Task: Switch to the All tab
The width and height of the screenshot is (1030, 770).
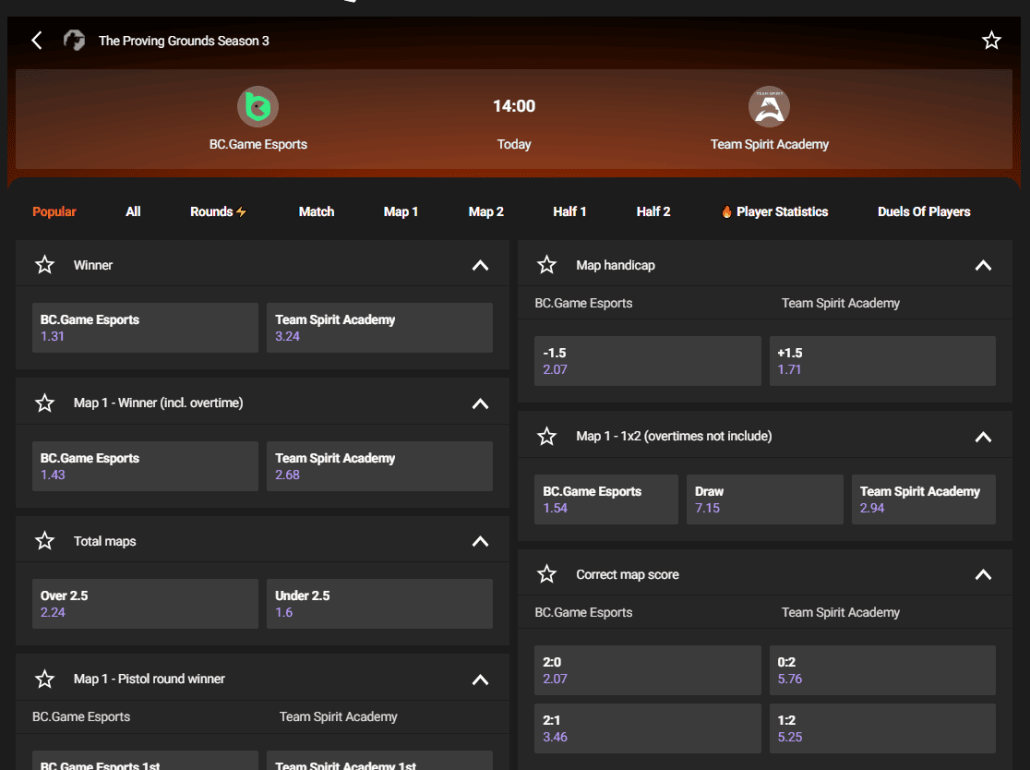Action: click(133, 212)
